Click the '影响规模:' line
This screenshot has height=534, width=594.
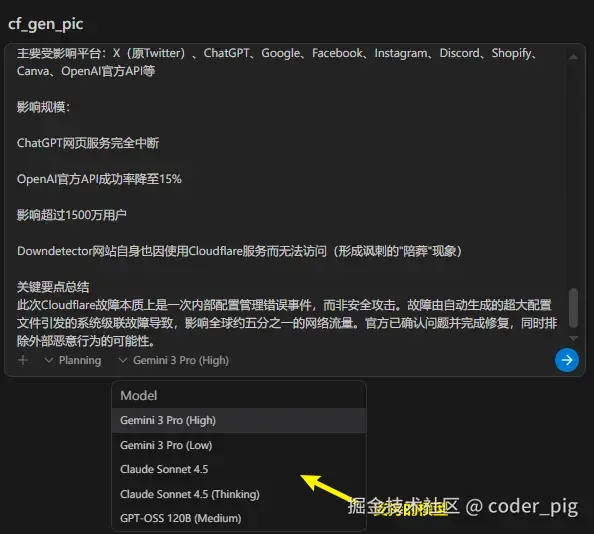pos(43,107)
